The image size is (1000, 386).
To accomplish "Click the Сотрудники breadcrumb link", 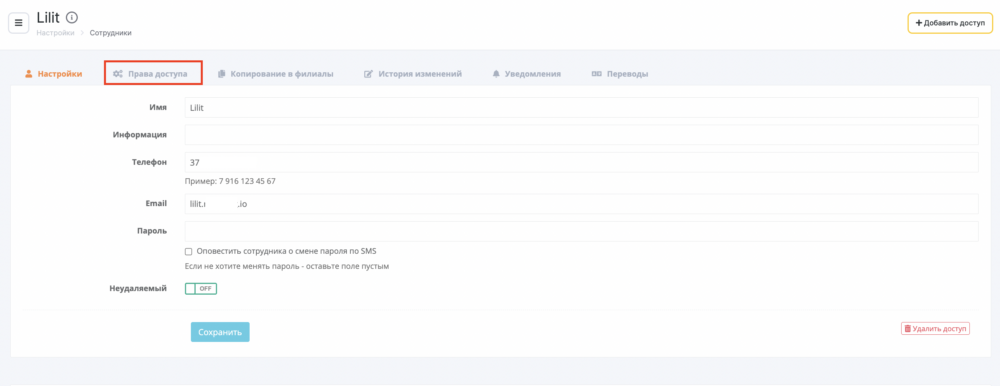I will point(111,33).
